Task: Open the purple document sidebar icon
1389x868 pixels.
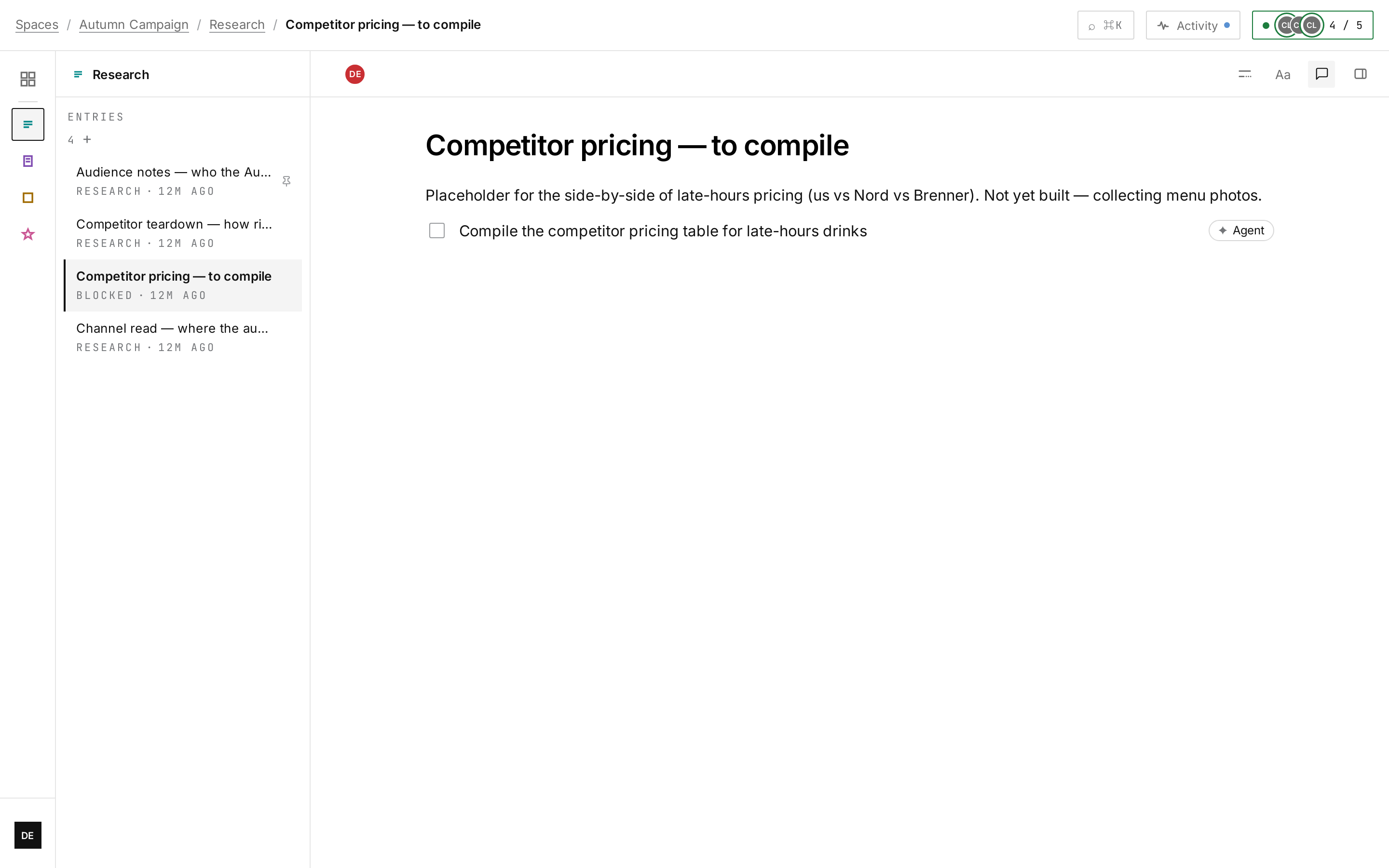Action: click(x=27, y=161)
